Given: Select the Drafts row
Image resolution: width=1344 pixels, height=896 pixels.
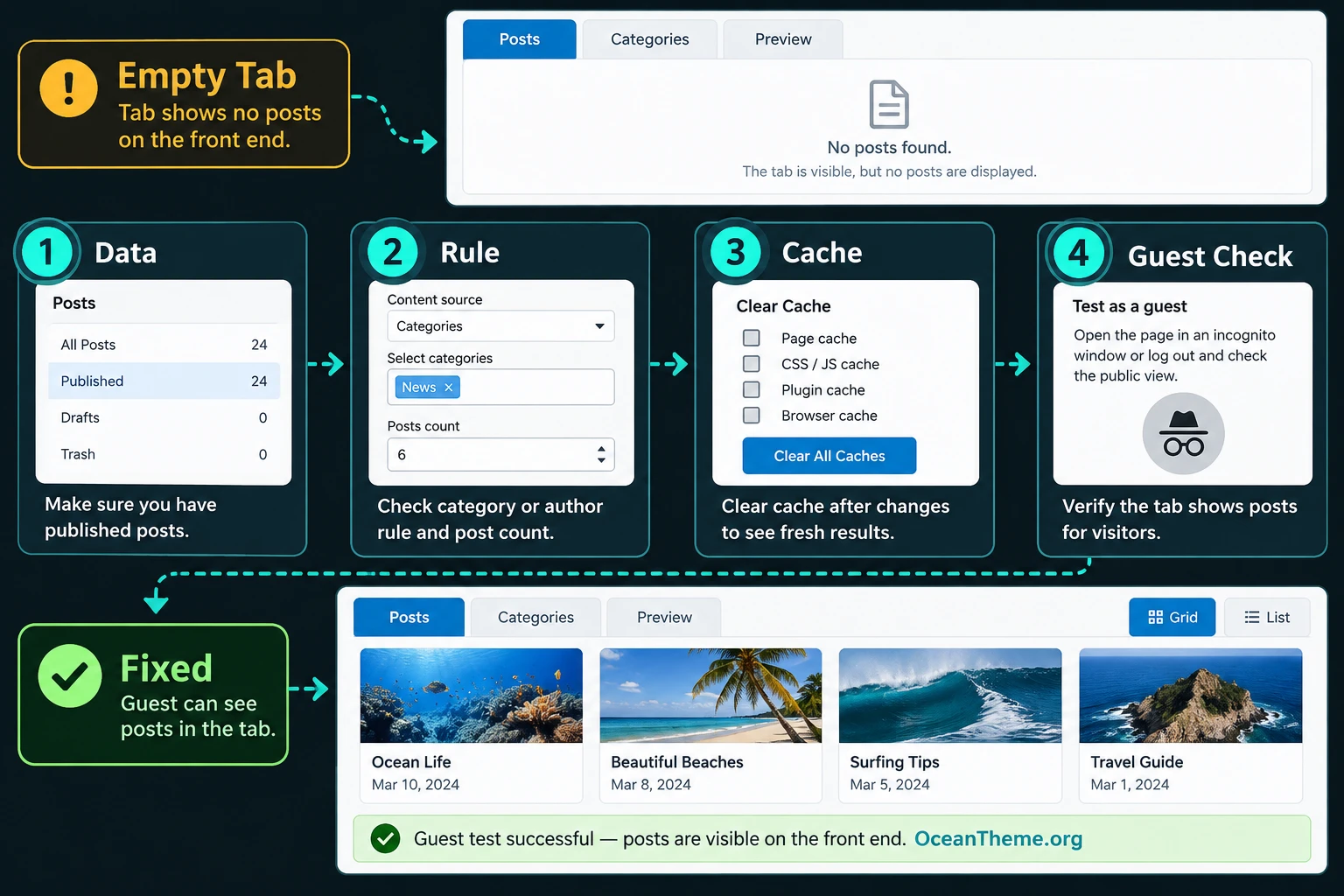Looking at the screenshot, I should click(x=164, y=417).
